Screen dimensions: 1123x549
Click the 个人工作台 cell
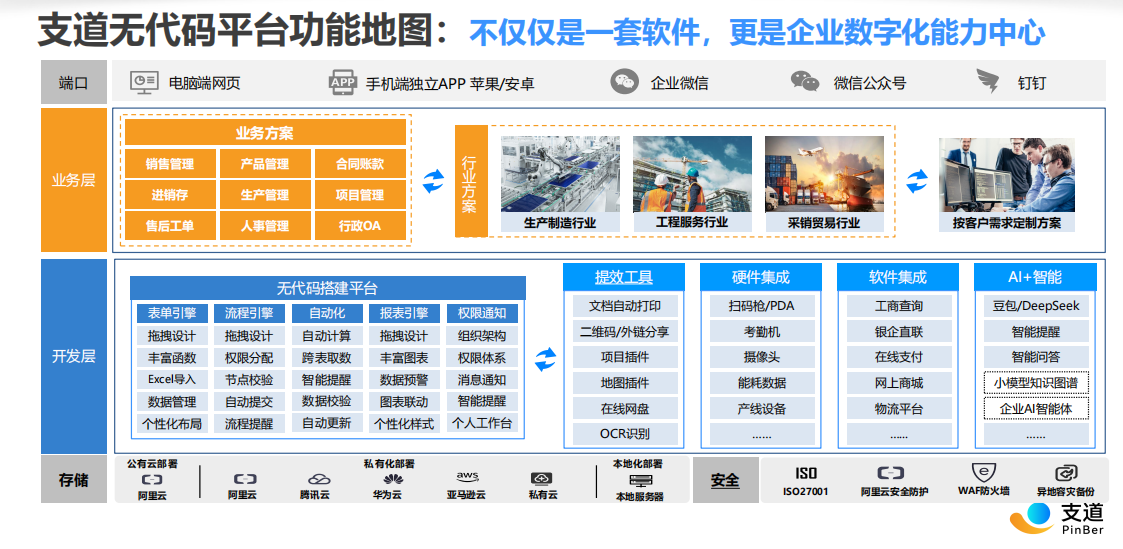click(483, 423)
